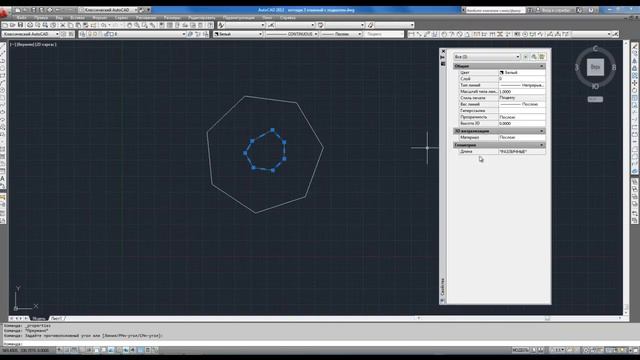Open the AutoCAD application menu button
This screenshot has width=640, height=360.
[x=4, y=13]
